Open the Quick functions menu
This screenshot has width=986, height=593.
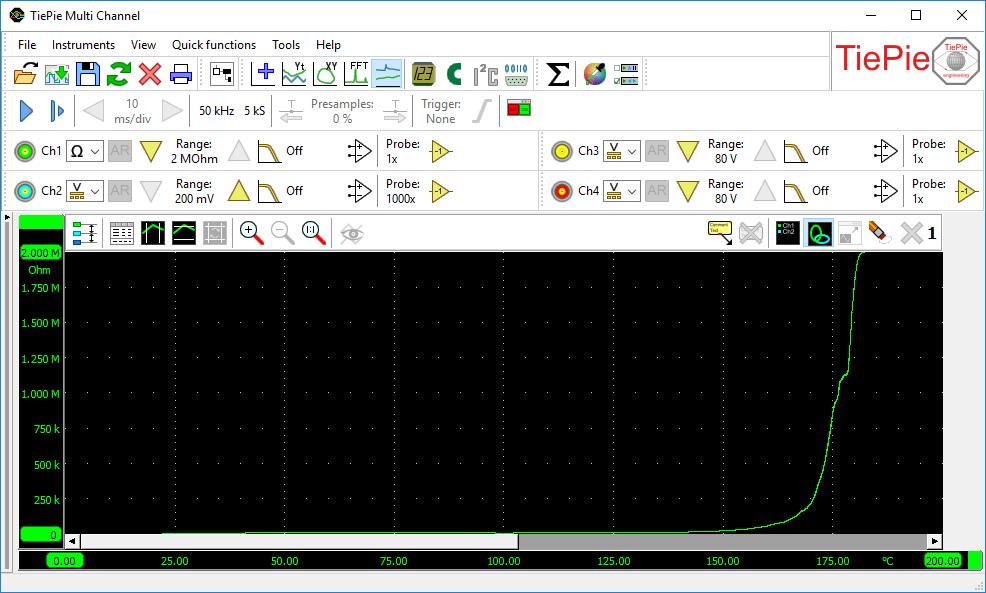[x=213, y=45]
